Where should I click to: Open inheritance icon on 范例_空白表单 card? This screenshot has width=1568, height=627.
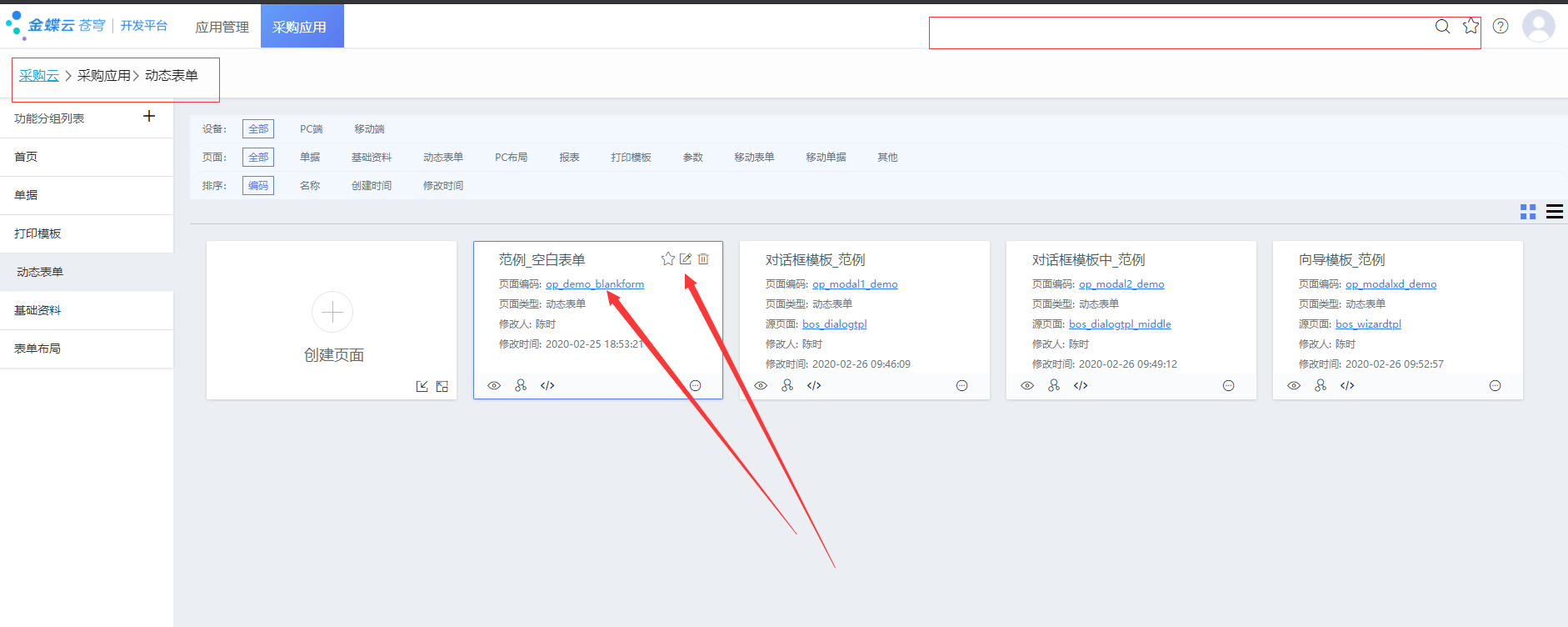(x=521, y=385)
